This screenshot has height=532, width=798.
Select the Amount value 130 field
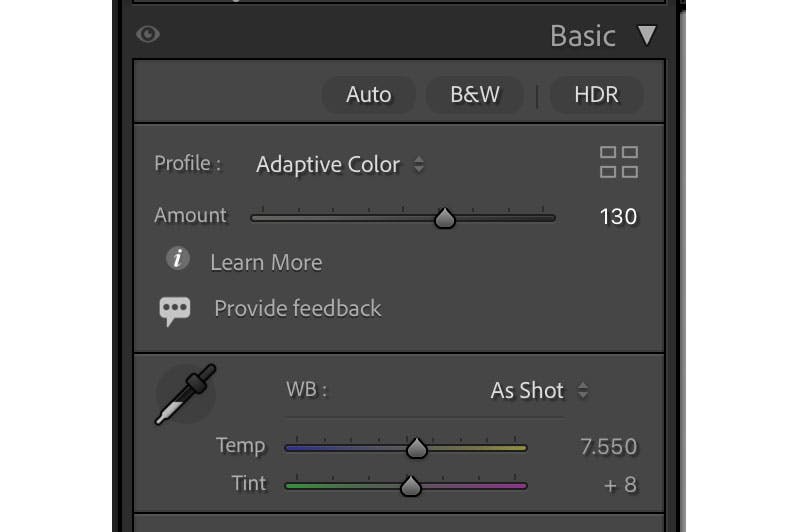click(618, 217)
